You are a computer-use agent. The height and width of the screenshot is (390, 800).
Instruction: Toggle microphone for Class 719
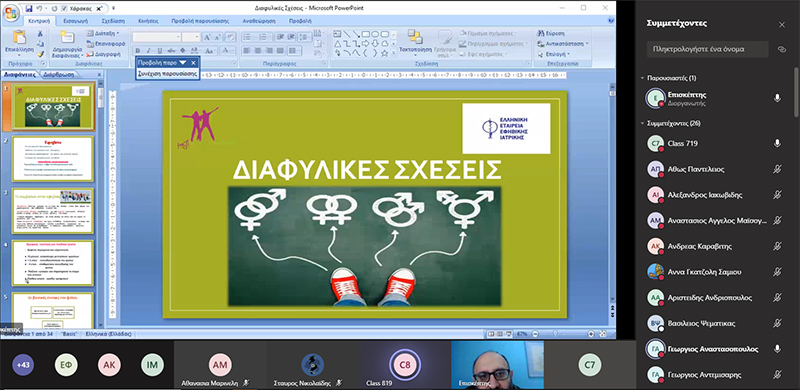[x=777, y=143]
